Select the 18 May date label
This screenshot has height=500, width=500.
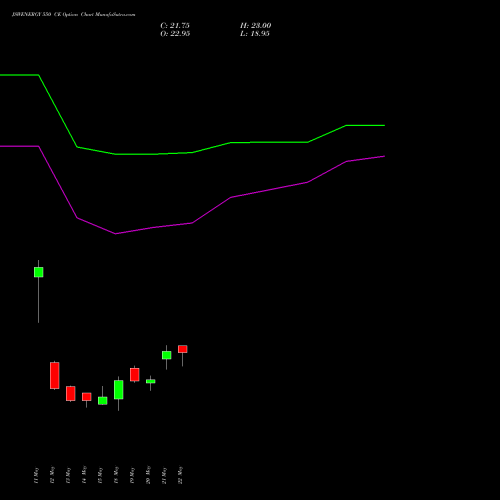[x=116, y=475]
